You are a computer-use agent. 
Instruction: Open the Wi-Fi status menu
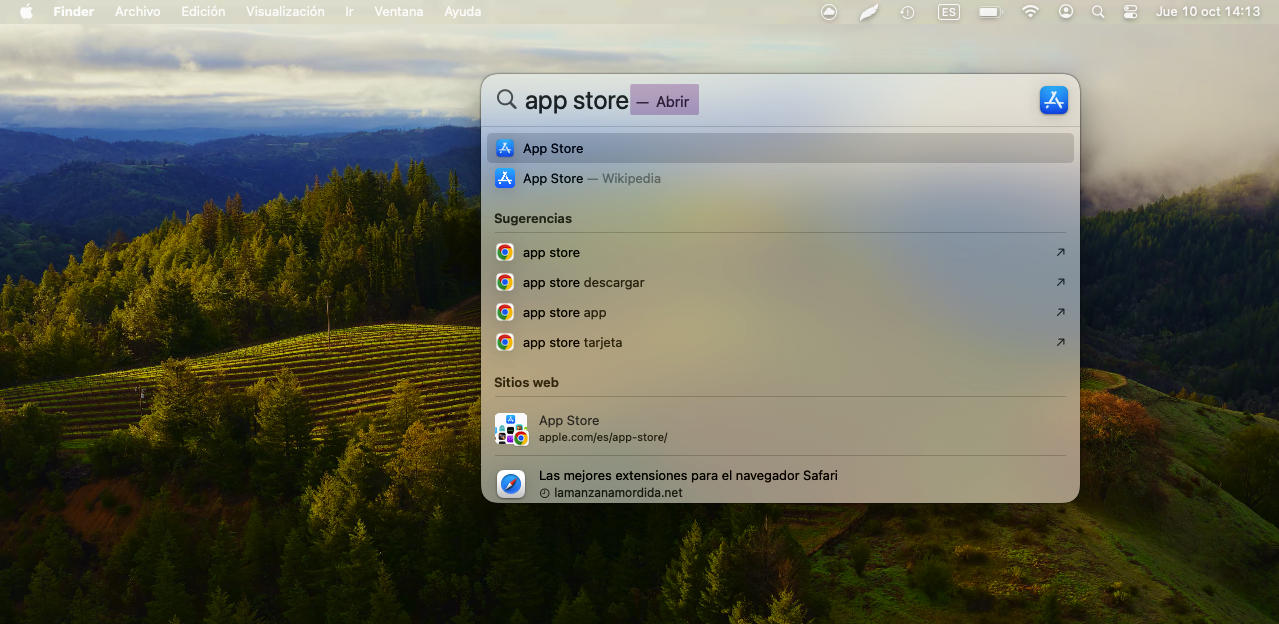click(1030, 12)
